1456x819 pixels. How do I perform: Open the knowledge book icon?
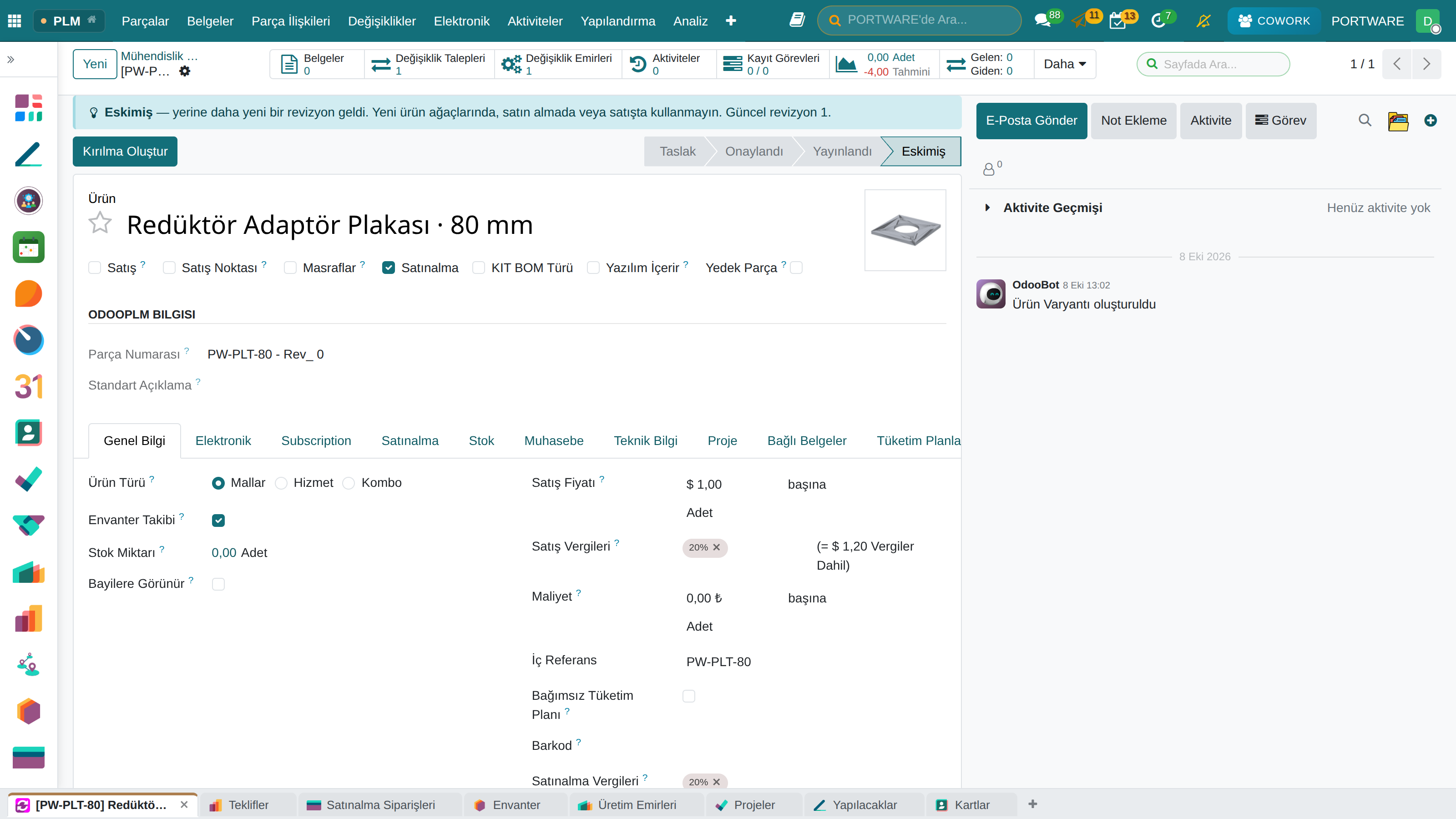797,20
